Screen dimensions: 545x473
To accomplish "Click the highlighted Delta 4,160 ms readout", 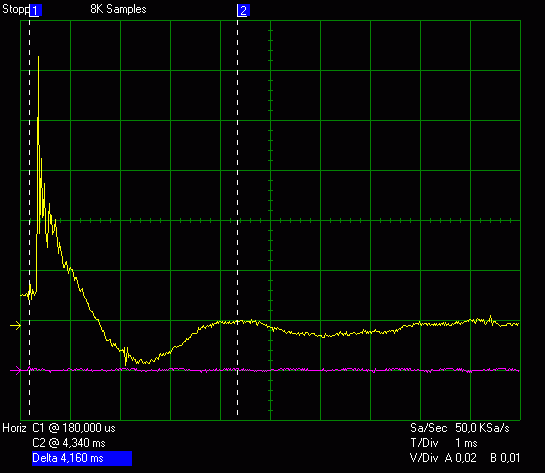I will pos(82,458).
